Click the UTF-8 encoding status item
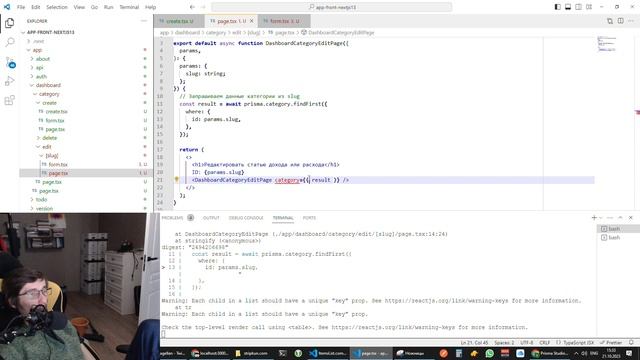Image resolution: width=640 pixels, height=360 pixels. click(527, 342)
